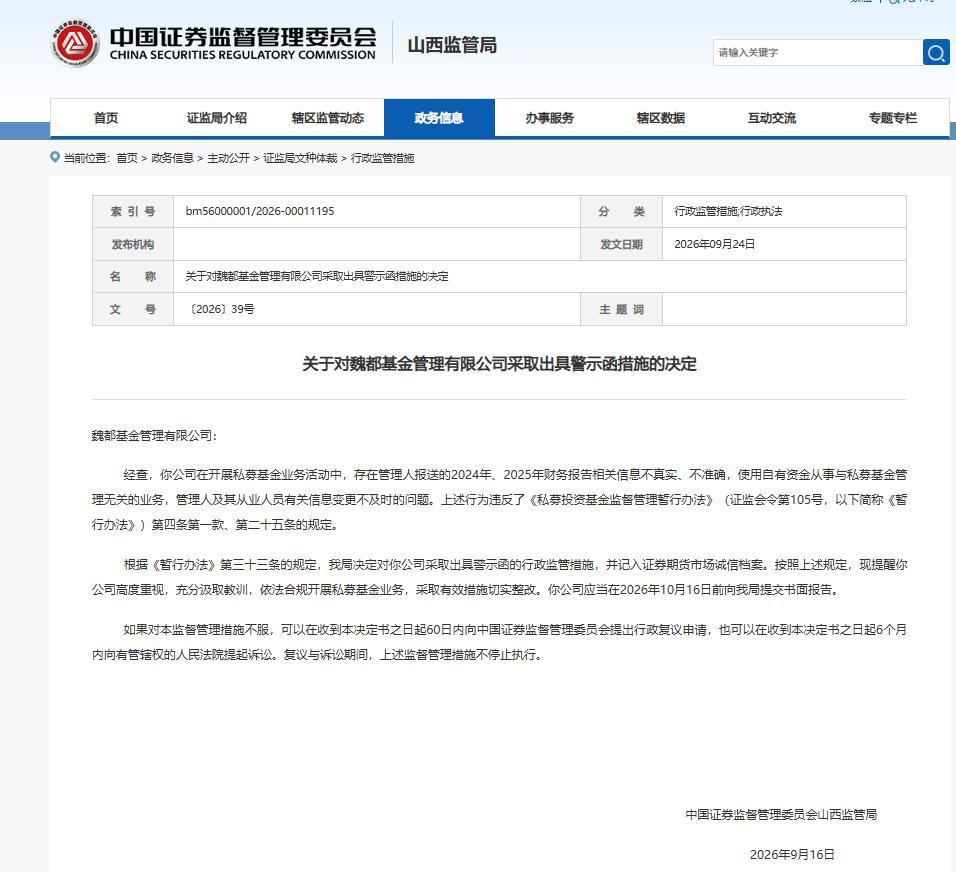Open the 辖区监管动态 navigation tab
The height and width of the screenshot is (872, 956).
(327, 118)
